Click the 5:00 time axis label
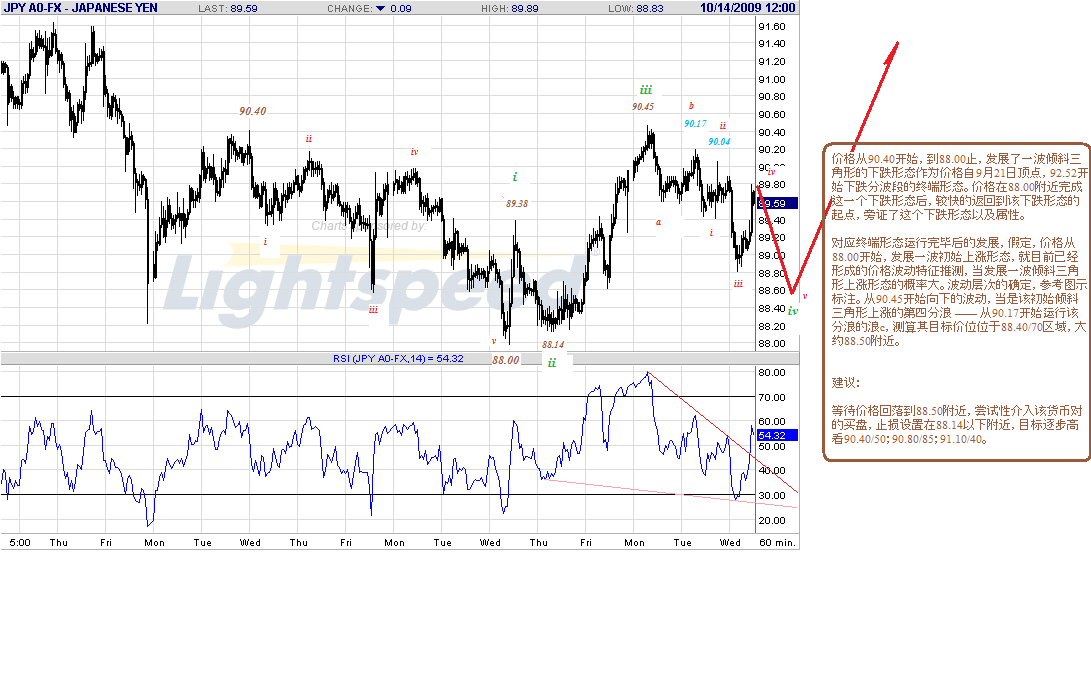This screenshot has height=695, width=1091. (x=20, y=543)
